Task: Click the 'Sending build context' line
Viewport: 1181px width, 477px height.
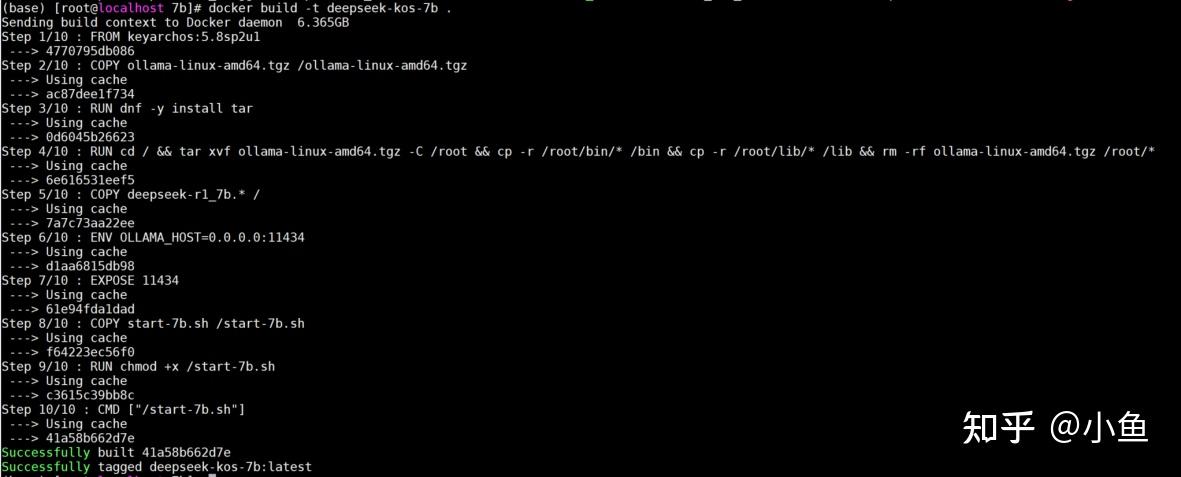Action: (175, 23)
